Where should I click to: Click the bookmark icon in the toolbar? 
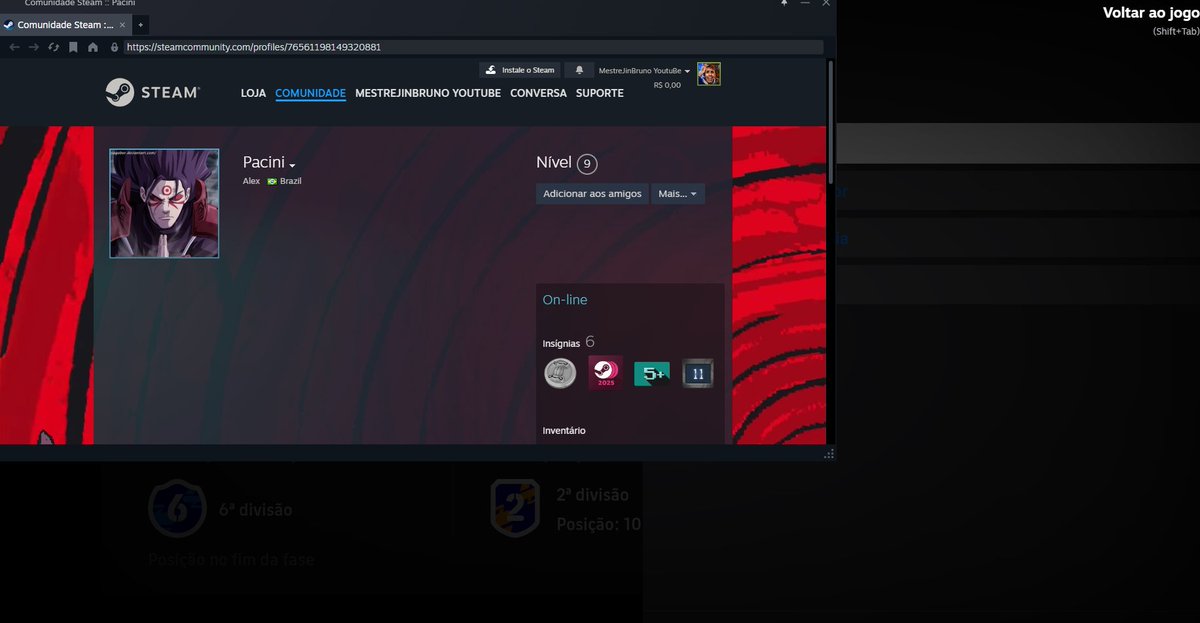click(x=72, y=46)
